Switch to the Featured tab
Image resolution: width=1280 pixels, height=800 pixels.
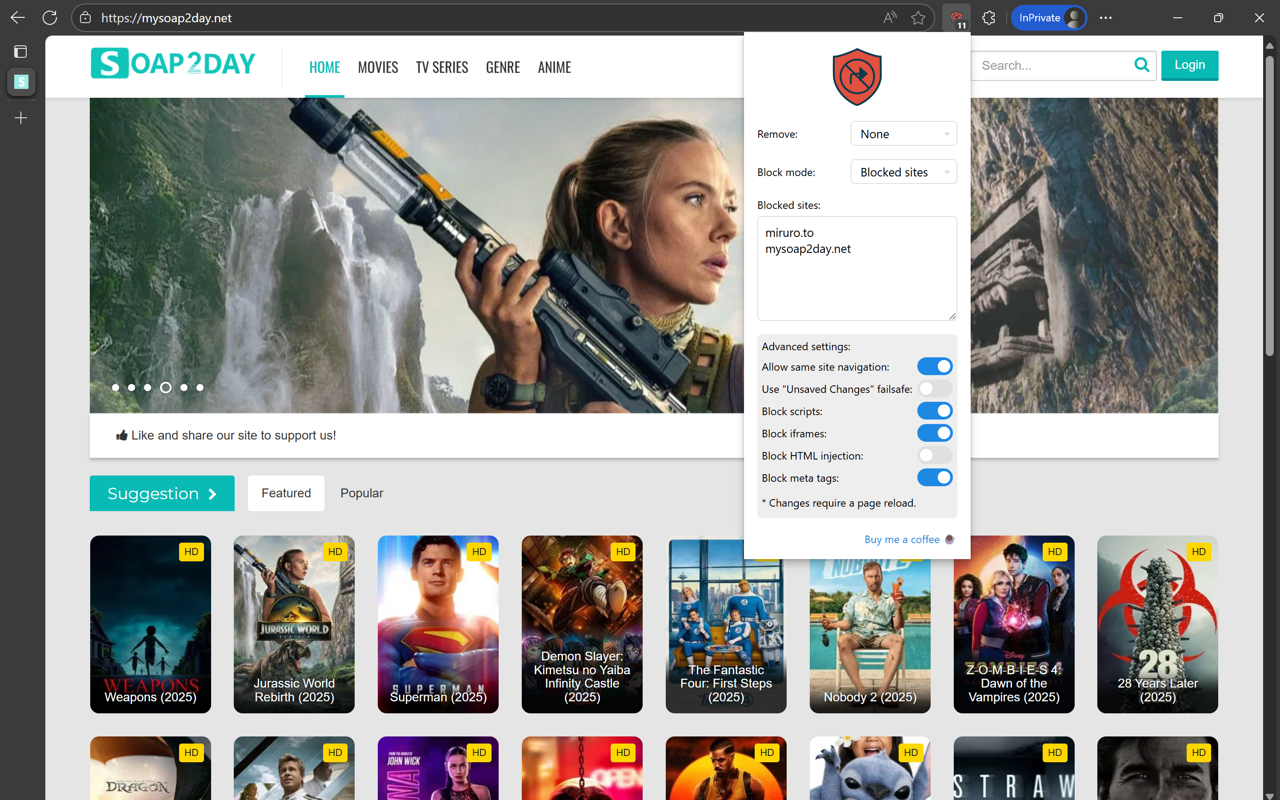(x=286, y=493)
